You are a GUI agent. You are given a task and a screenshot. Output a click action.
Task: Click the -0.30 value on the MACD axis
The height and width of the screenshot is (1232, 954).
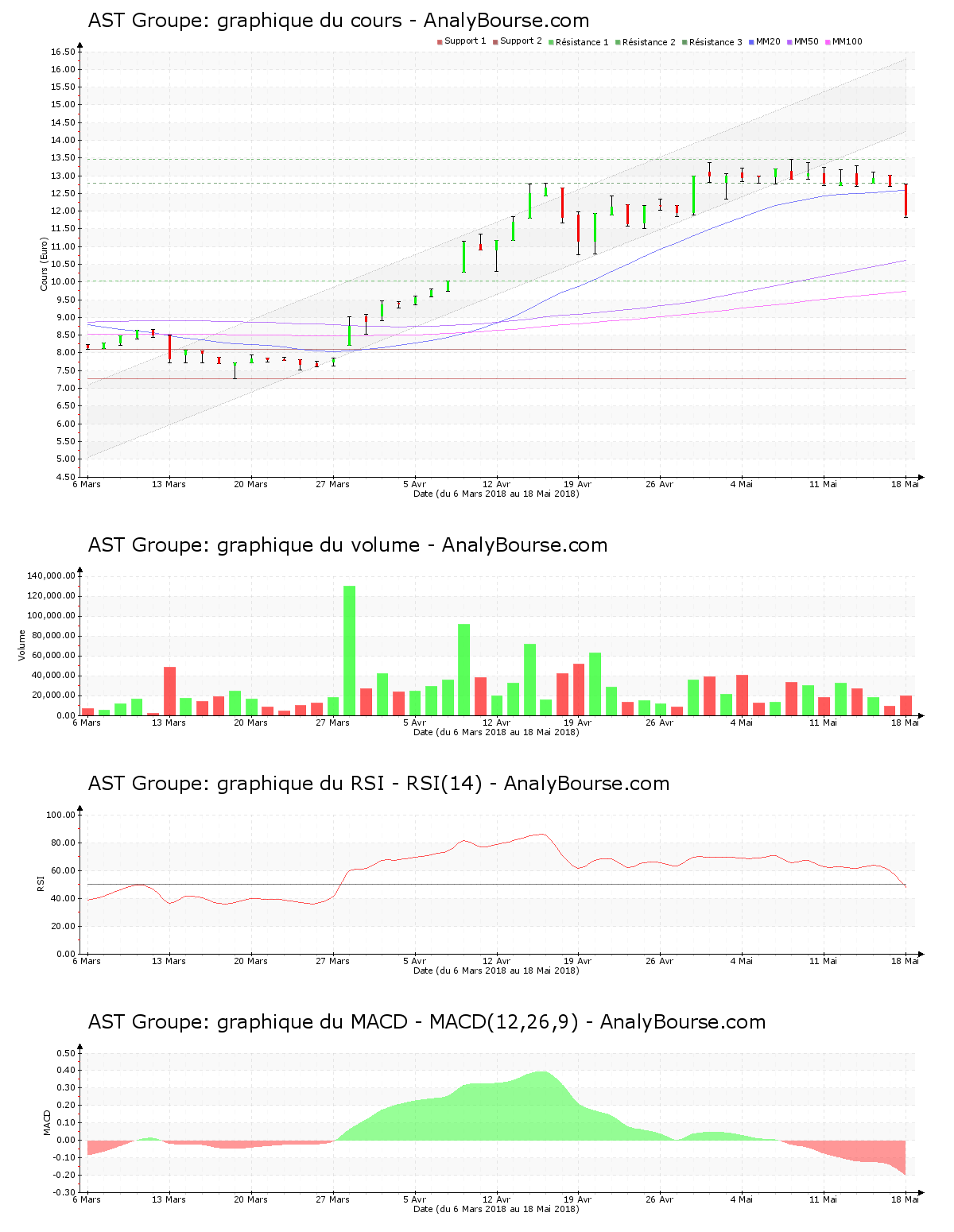64,1192
